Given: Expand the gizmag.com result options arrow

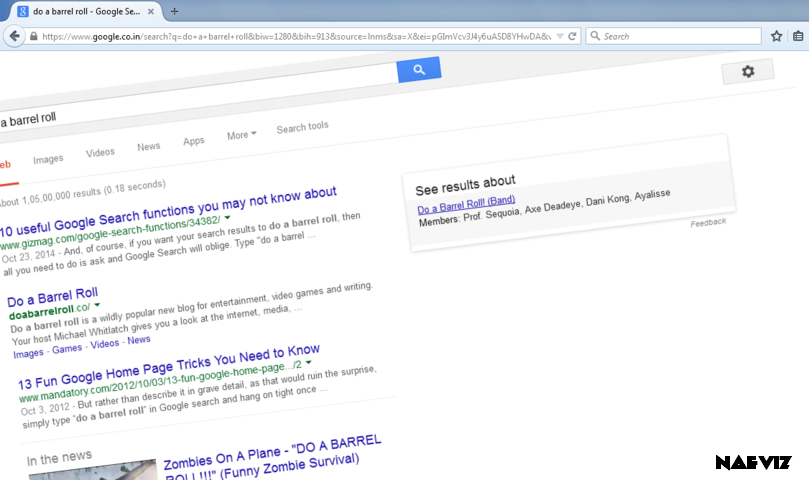Looking at the screenshot, I should pyautogui.click(x=227, y=218).
